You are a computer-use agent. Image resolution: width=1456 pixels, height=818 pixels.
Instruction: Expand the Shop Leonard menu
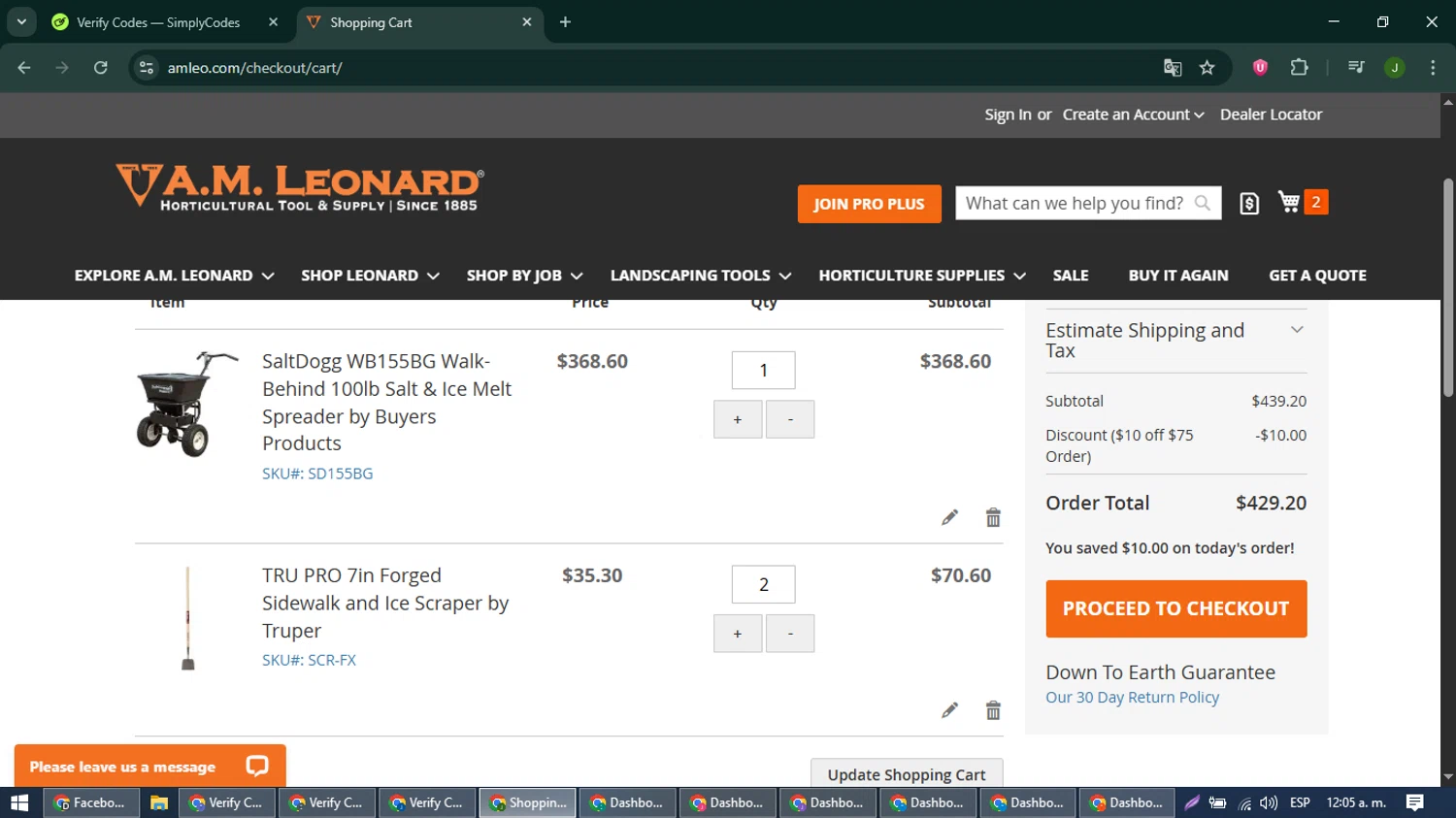point(370,276)
